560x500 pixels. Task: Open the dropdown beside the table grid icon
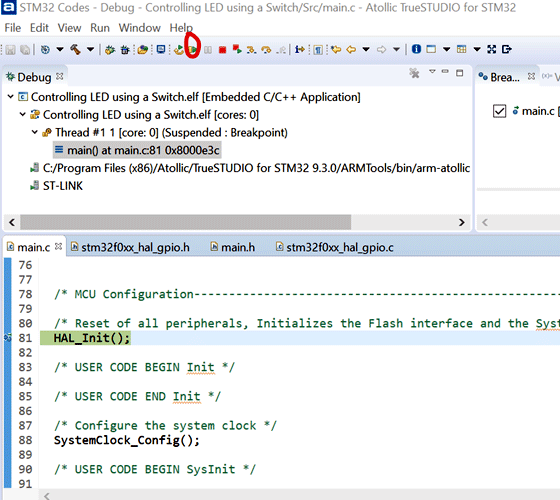coord(477,49)
